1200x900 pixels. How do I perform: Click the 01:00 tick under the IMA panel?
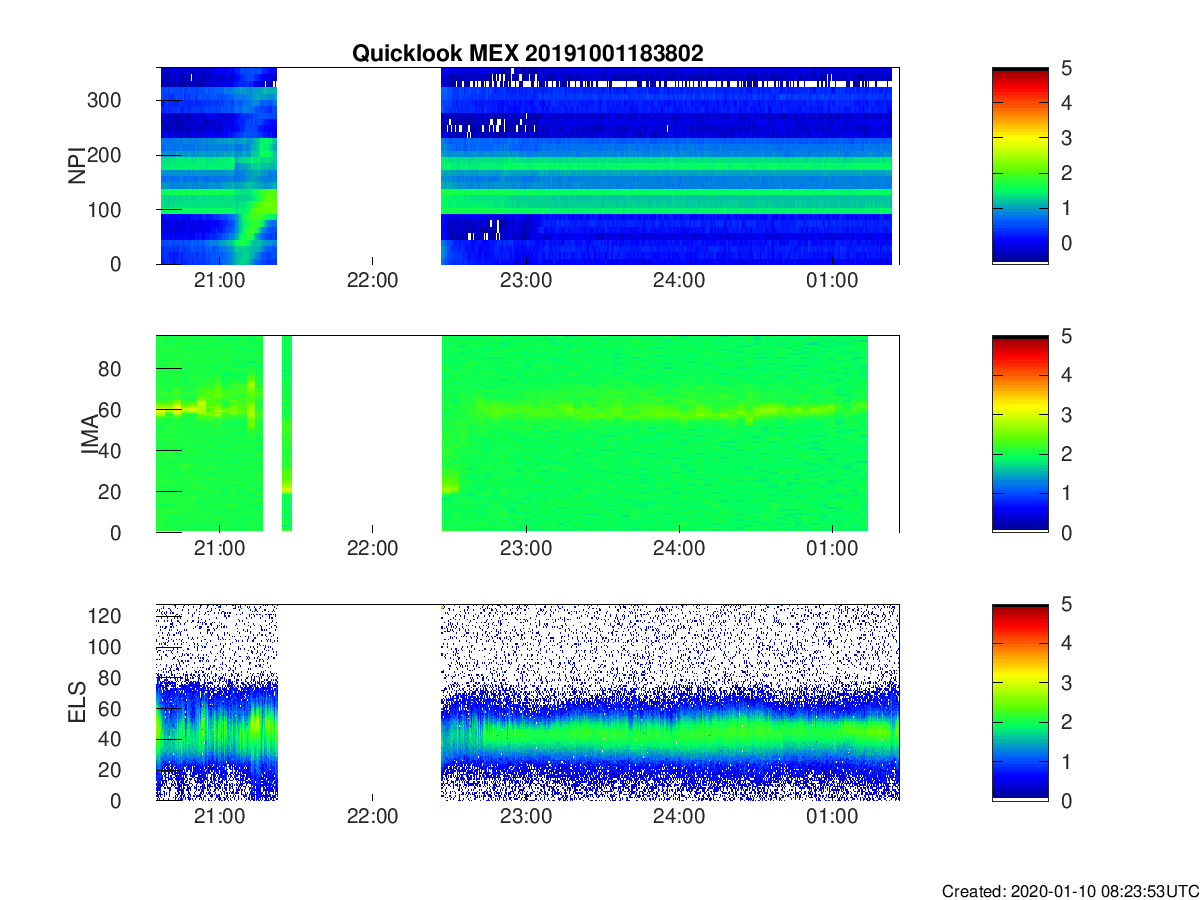point(832,549)
